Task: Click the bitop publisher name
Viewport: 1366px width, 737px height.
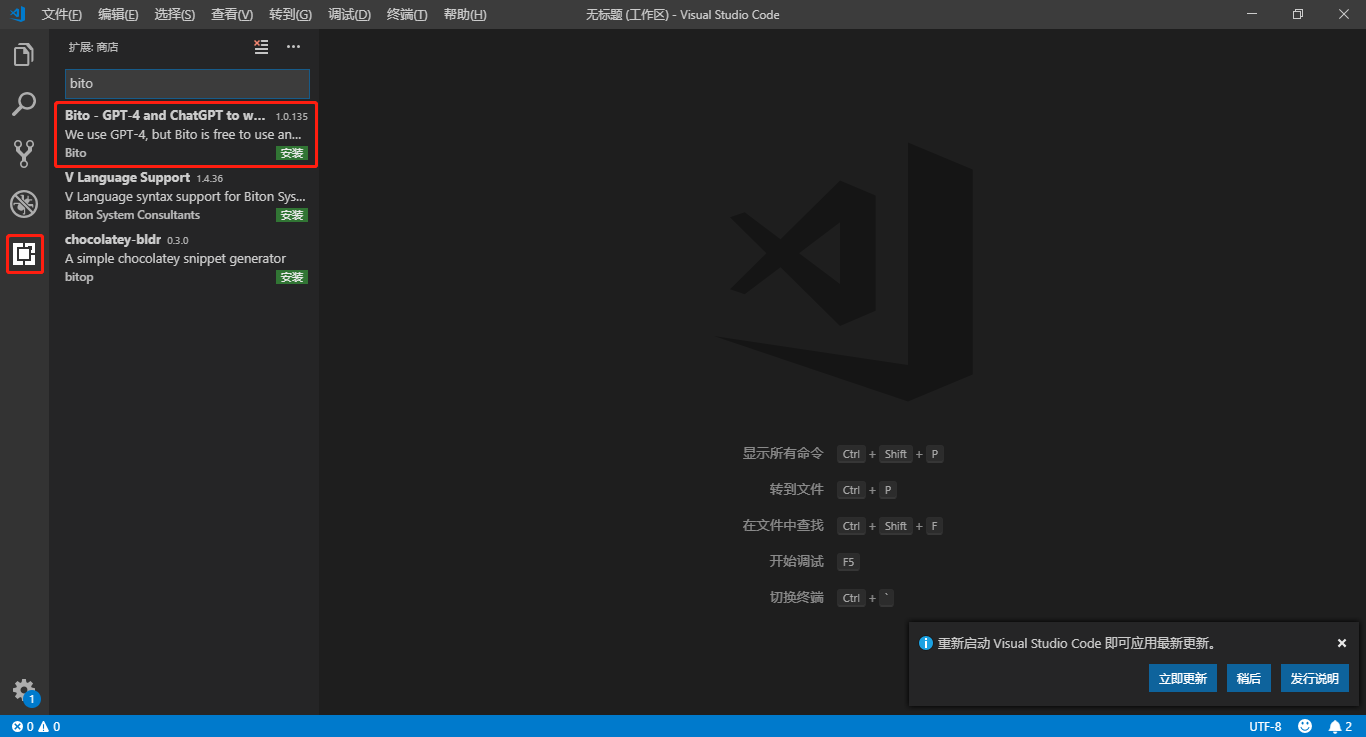Action: (79, 277)
